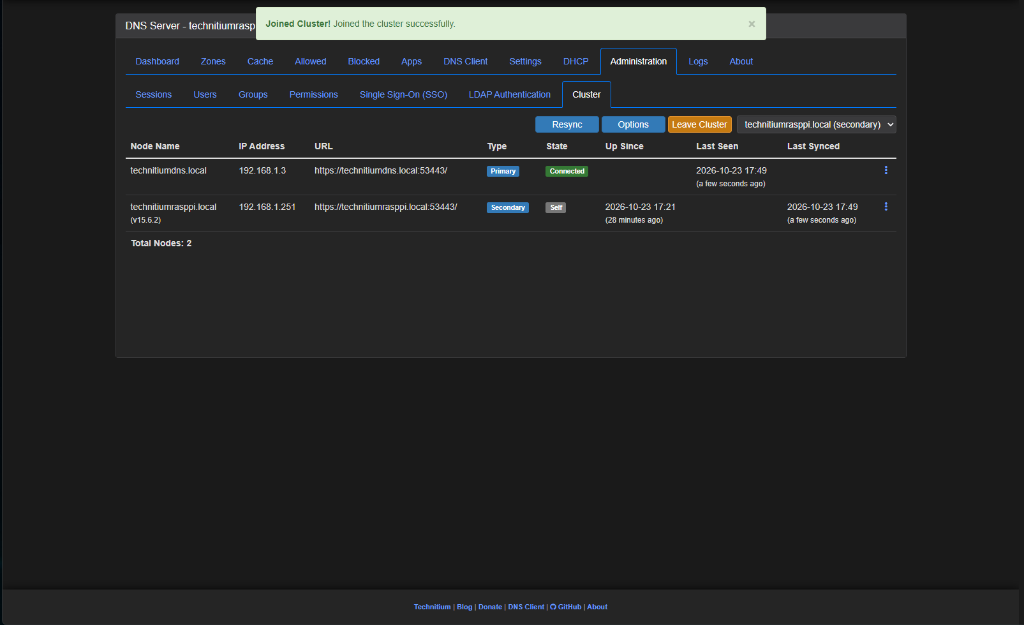Click the IP Address column header
Viewport: 1024px width, 625px height.
(261, 146)
